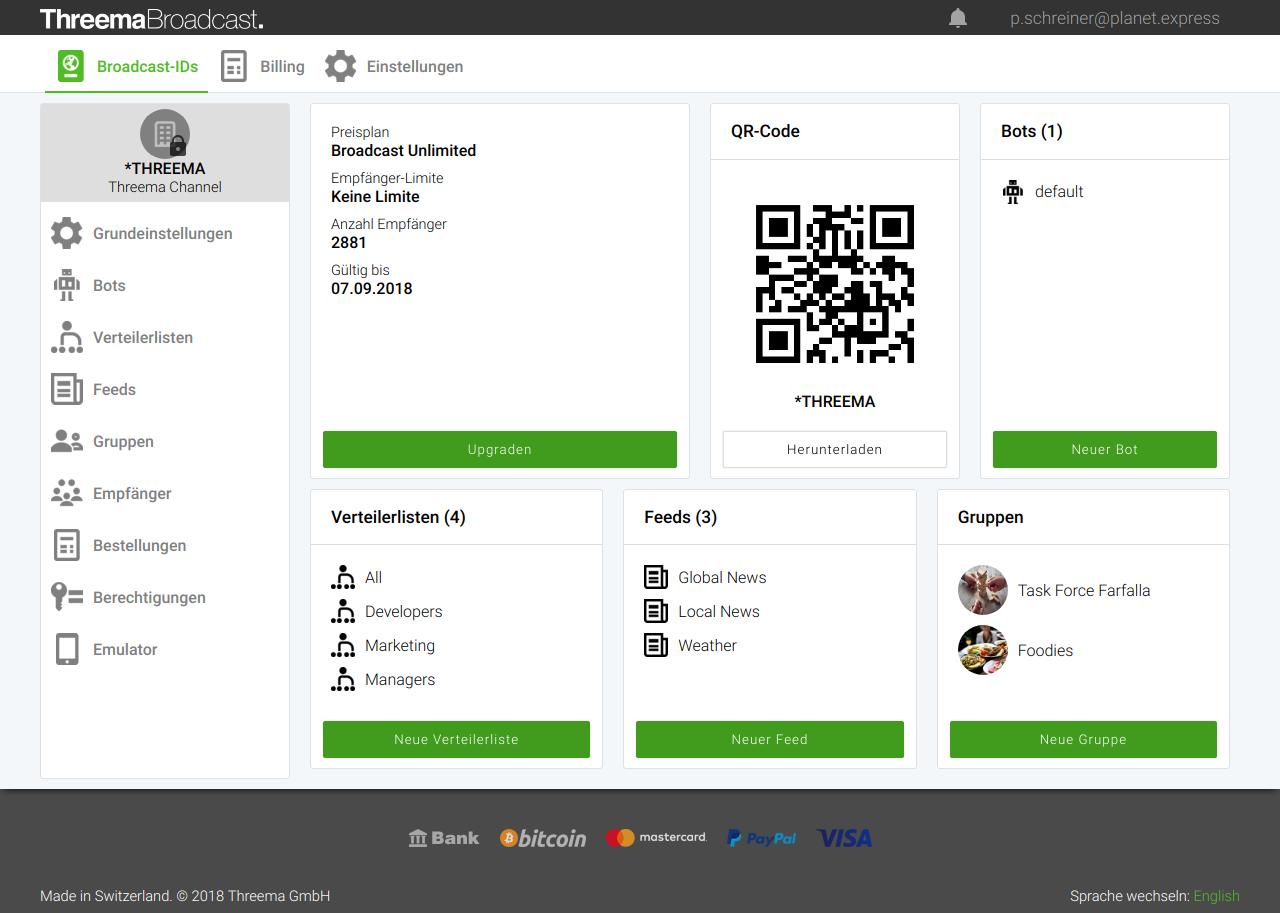Open Grundeinstellungen in the sidebar
1280x913 pixels.
(165, 233)
